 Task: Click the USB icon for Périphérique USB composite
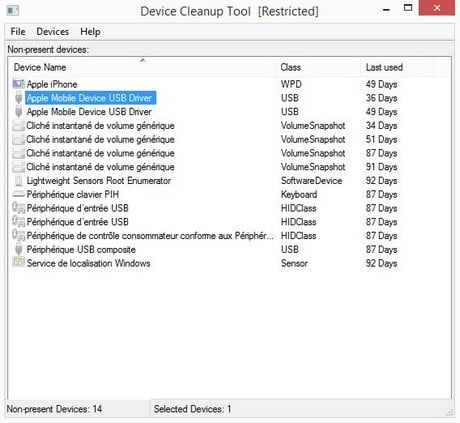click(19, 249)
